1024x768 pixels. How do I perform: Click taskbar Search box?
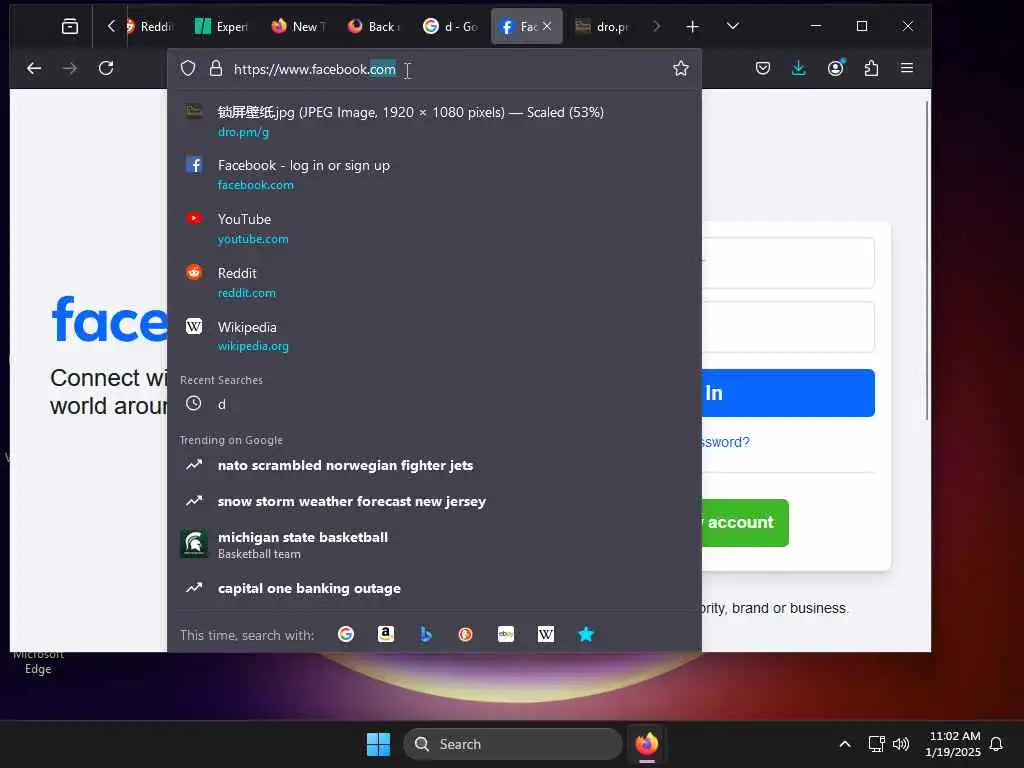tap(513, 744)
